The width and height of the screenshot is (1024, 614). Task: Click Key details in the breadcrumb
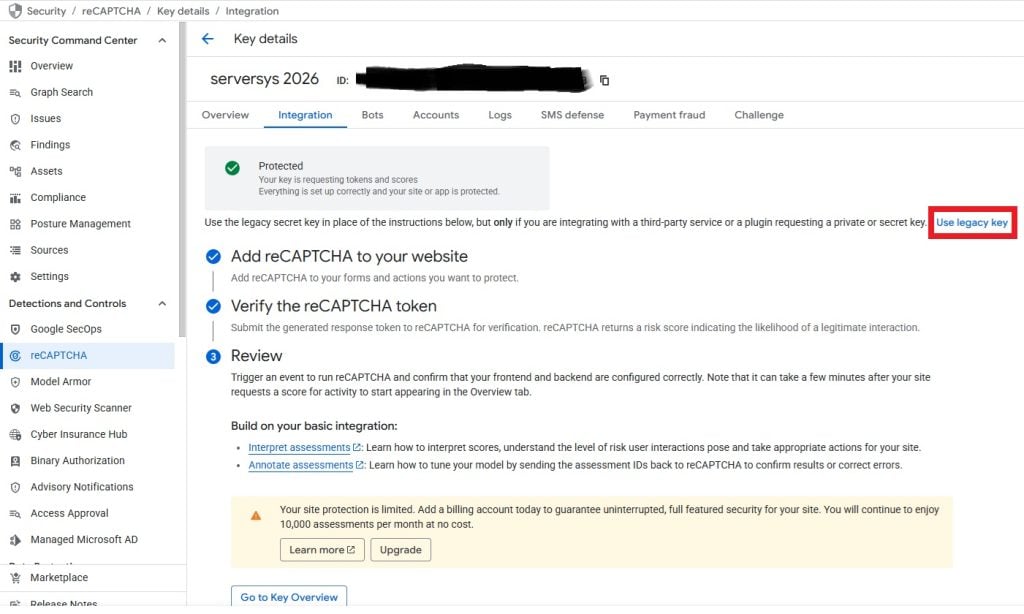coord(183,11)
